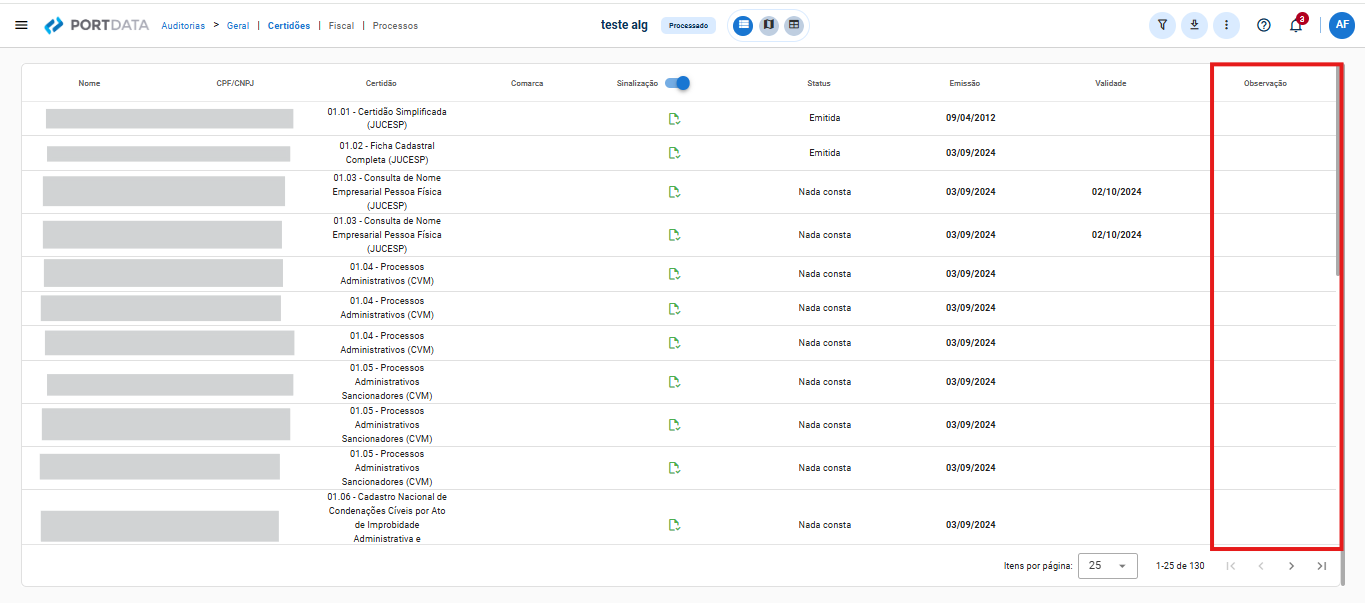Select the Geral tab
Screen dimensions: 1365x603
point(238,26)
